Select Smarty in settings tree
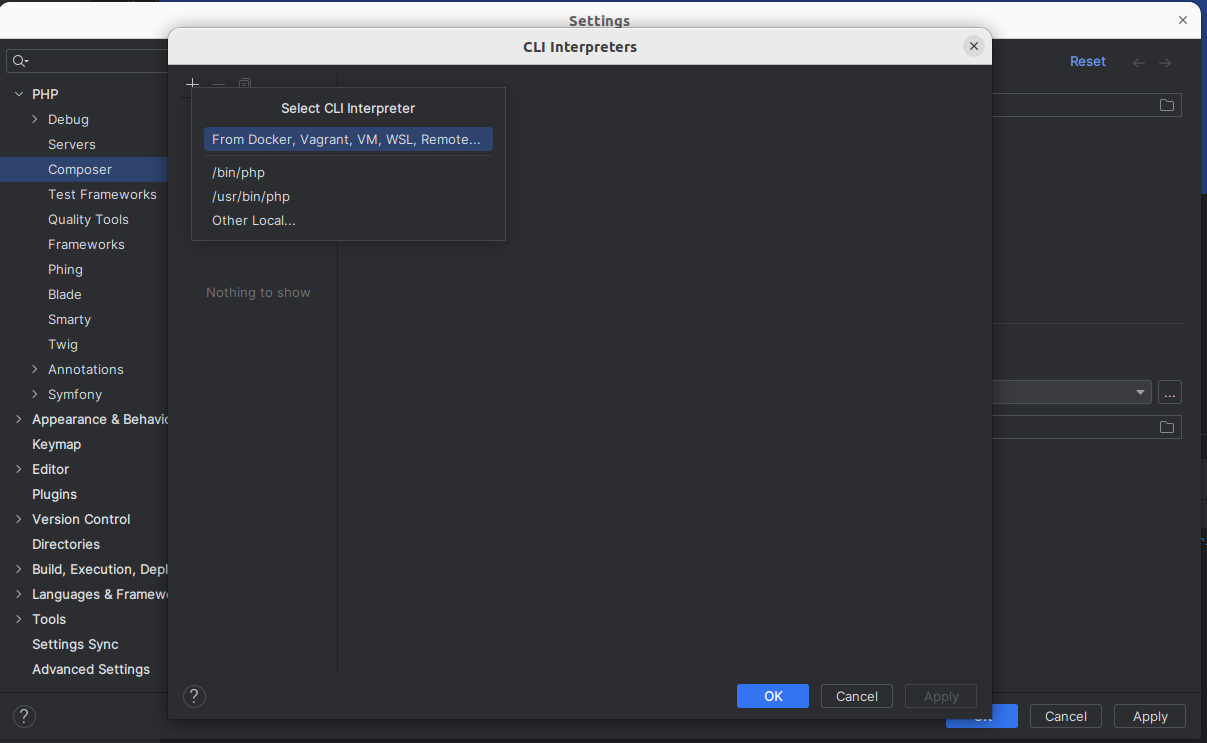Image resolution: width=1207 pixels, height=743 pixels. (69, 319)
